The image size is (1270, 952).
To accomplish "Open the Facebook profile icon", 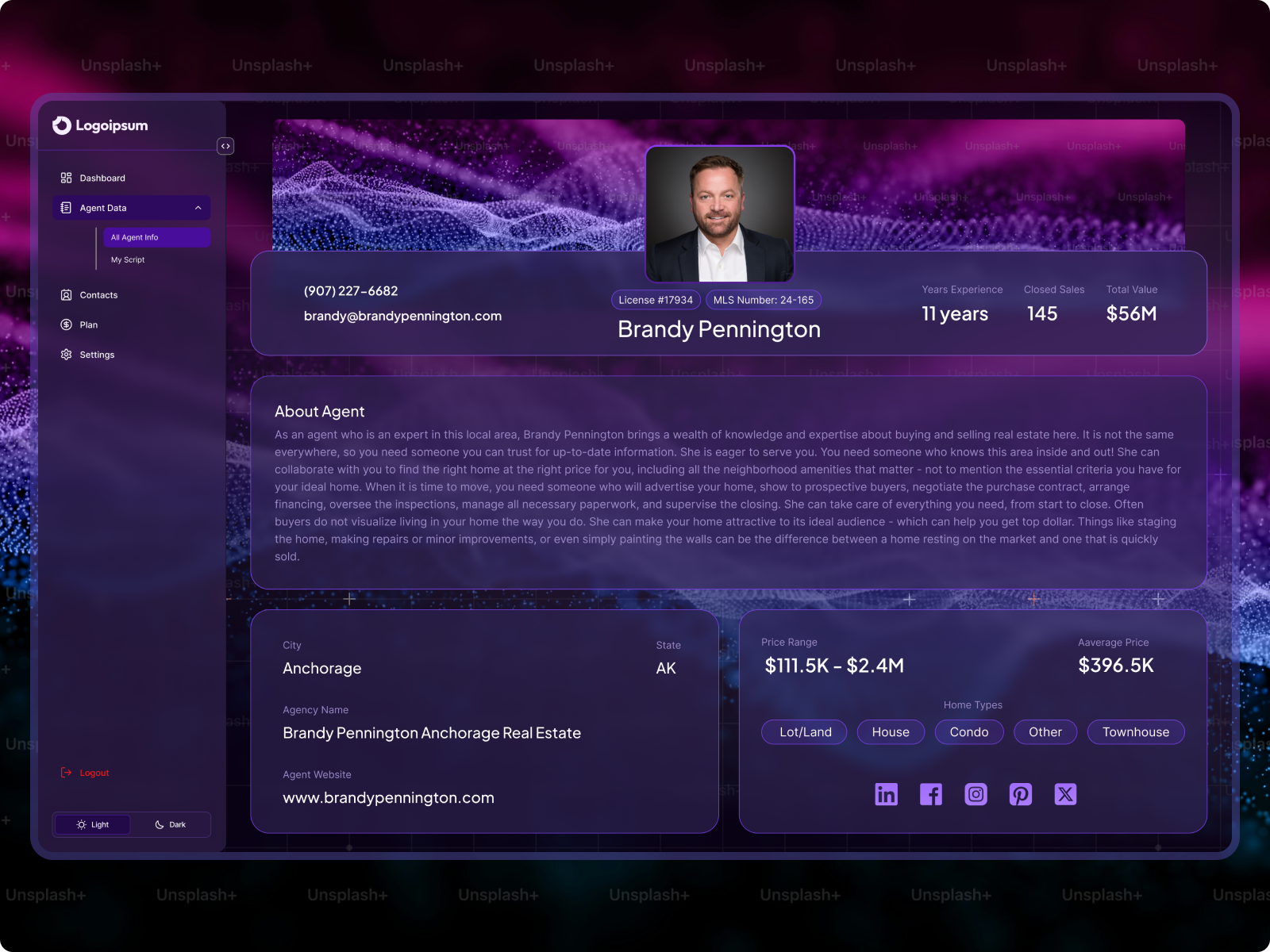I will (x=931, y=794).
